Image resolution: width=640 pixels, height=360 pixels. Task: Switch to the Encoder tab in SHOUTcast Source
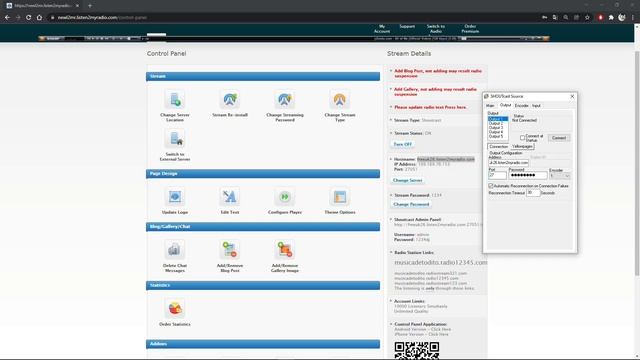(521, 106)
